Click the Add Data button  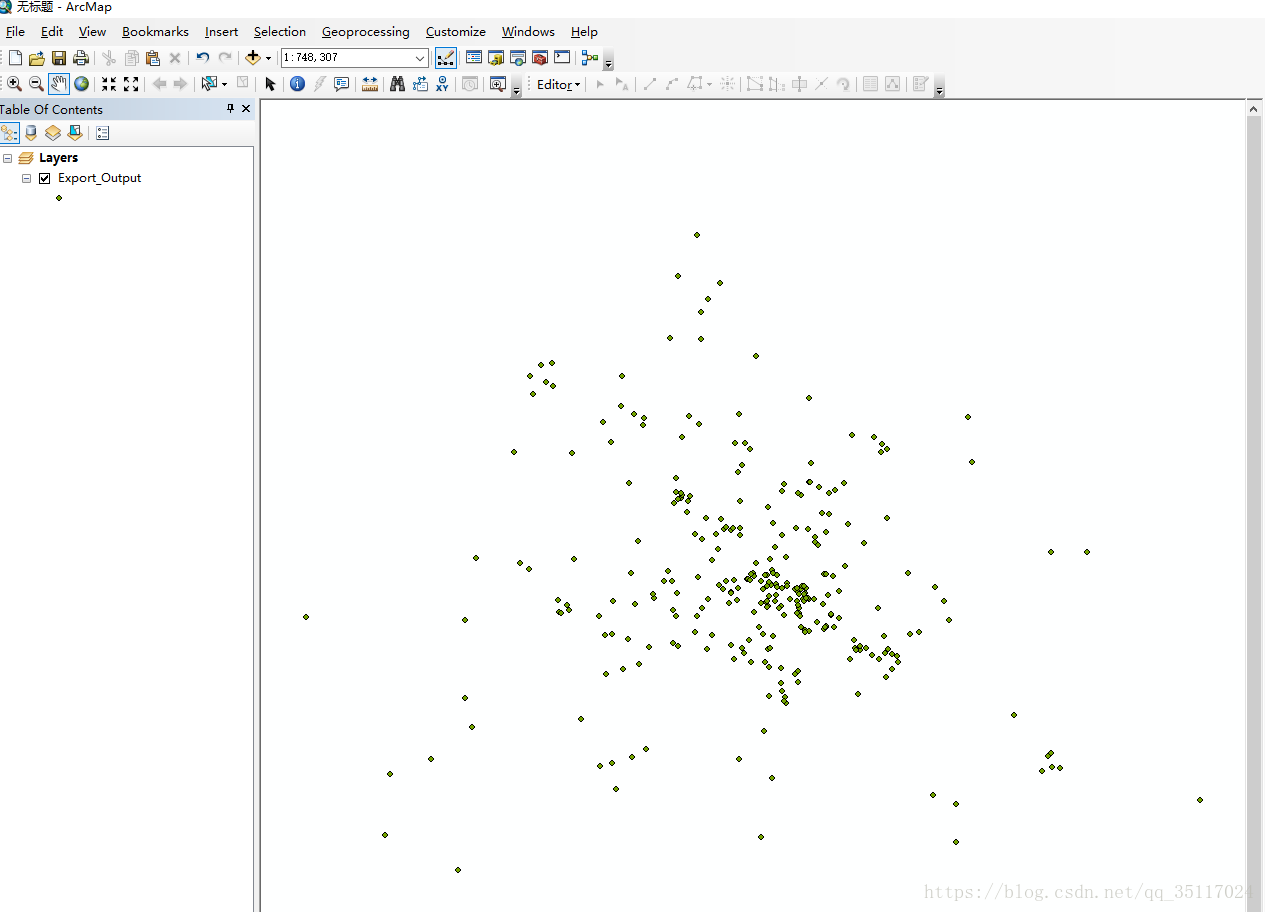click(253, 58)
